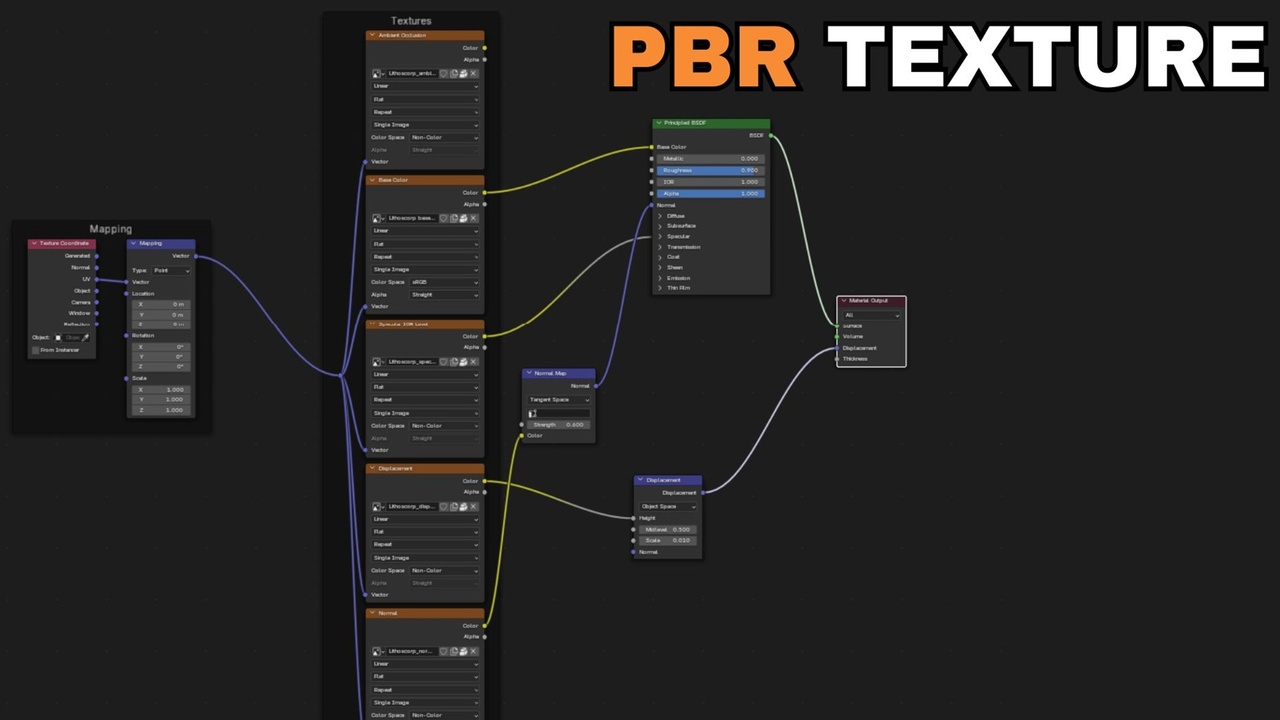Open Ambient Occlusion's Linear interpolation dropdown
This screenshot has width=1280, height=720.
tap(425, 86)
